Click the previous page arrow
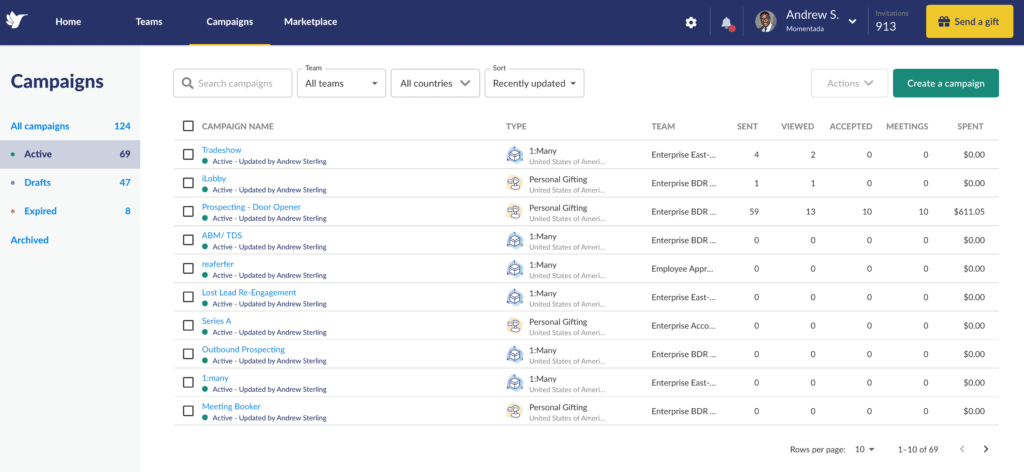 [x=962, y=449]
